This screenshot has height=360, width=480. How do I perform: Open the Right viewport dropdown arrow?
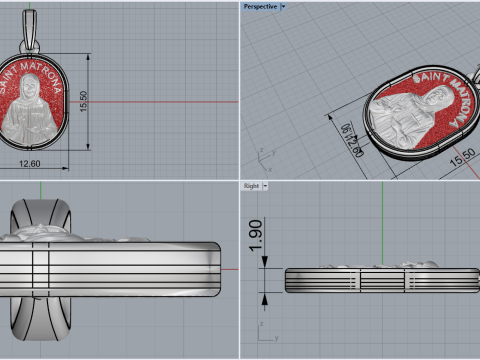(x=265, y=186)
